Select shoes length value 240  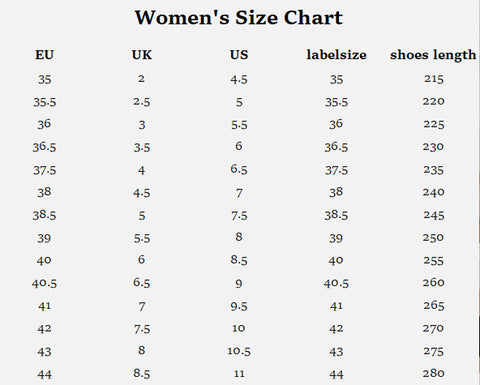(x=434, y=192)
